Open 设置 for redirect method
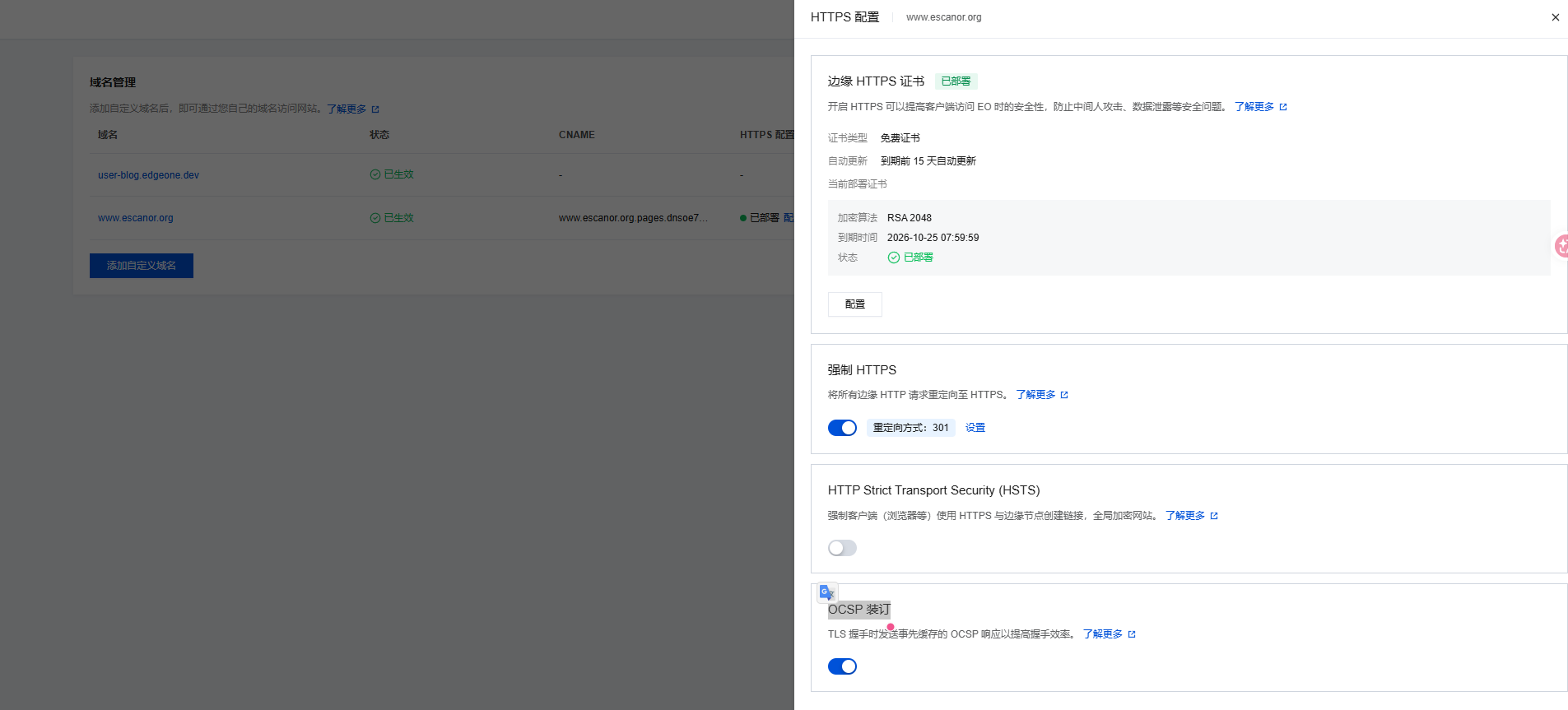 click(x=975, y=428)
